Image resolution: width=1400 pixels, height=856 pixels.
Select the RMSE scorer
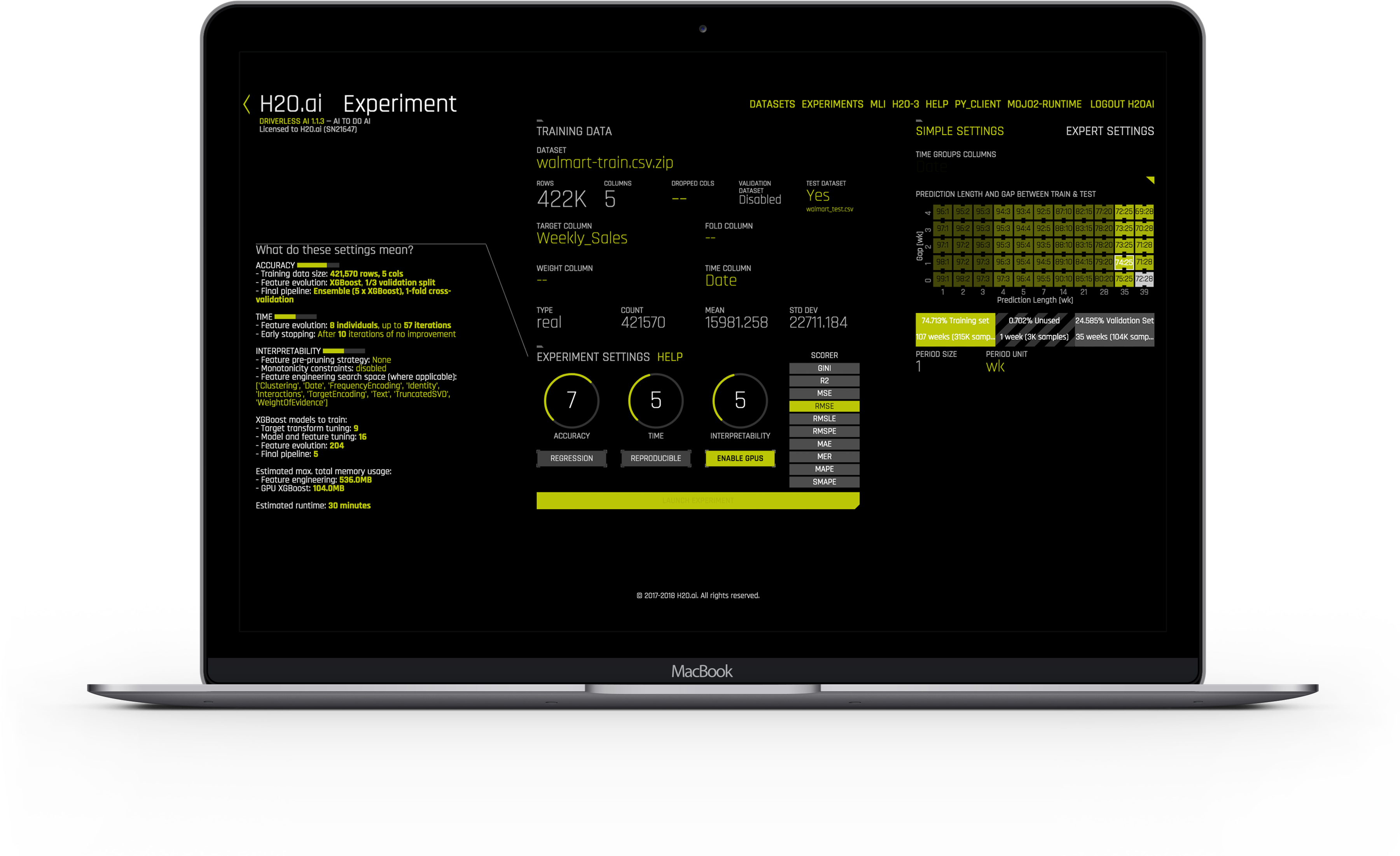point(825,406)
